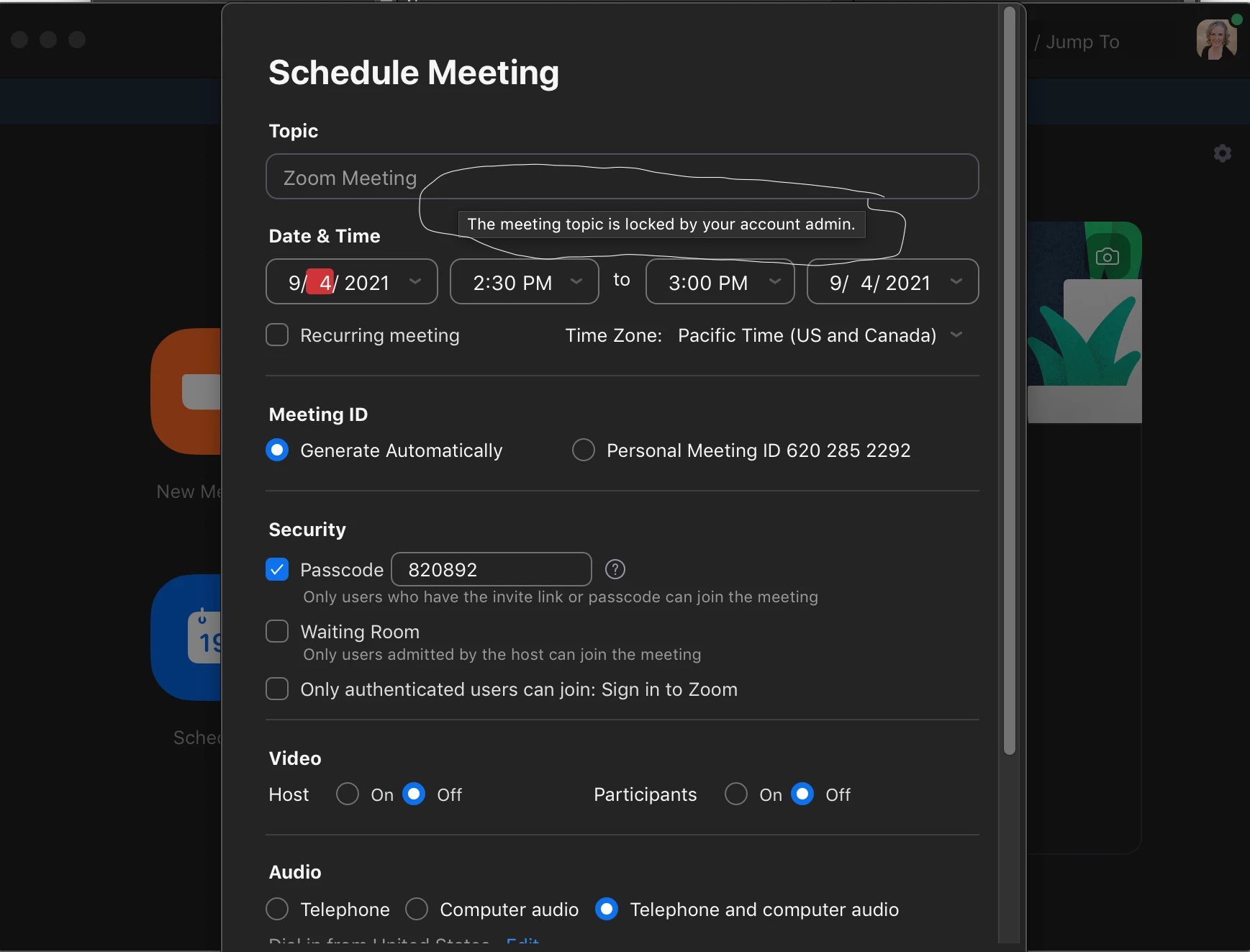This screenshot has width=1250, height=952.
Task: Click the passcode help question mark icon
Action: pos(615,569)
